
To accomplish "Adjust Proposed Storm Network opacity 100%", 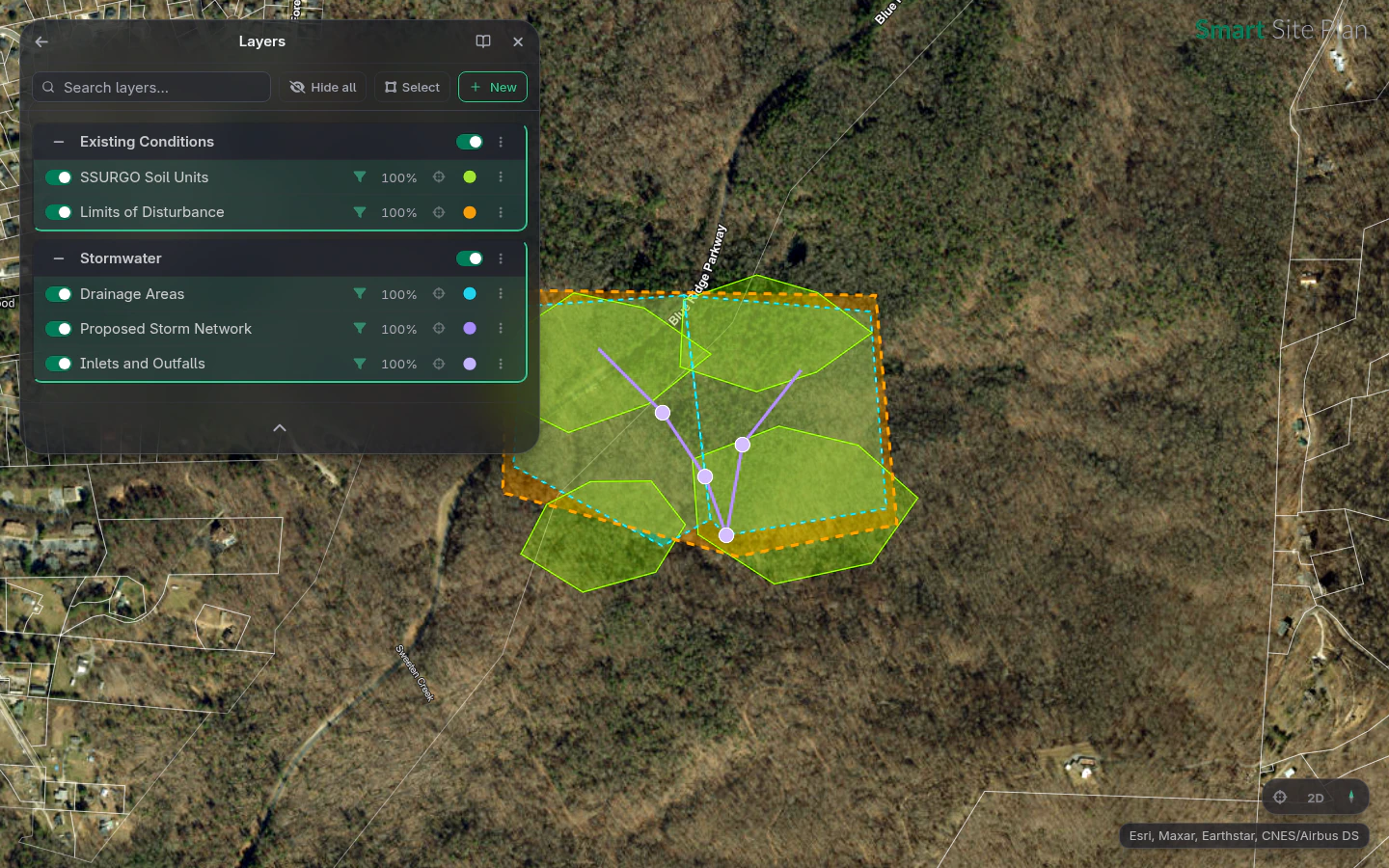I will tap(399, 329).
